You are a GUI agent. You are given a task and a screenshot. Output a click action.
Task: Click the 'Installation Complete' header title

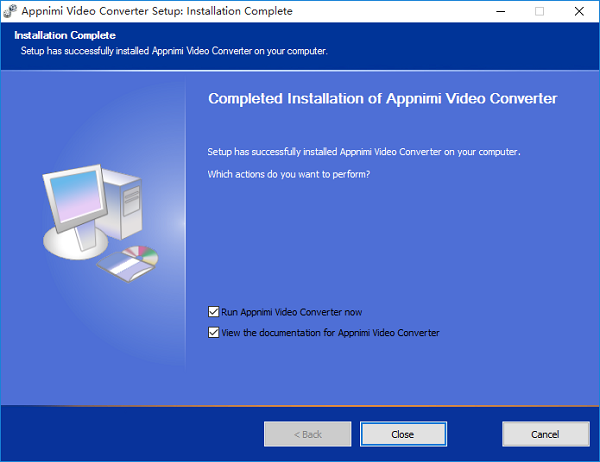[x=65, y=35]
